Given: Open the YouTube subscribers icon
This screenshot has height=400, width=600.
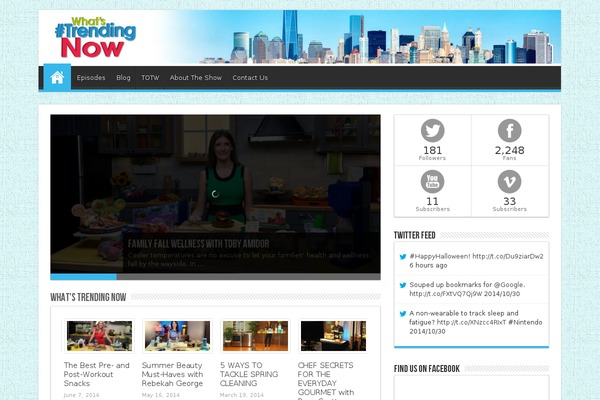Looking at the screenshot, I should (432, 181).
